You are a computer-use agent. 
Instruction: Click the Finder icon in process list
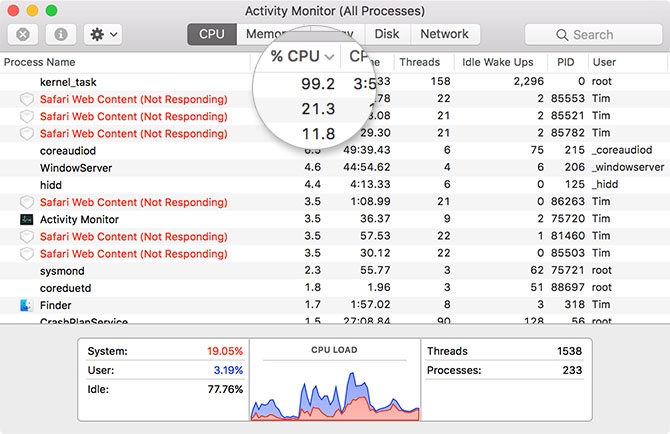(x=26, y=305)
